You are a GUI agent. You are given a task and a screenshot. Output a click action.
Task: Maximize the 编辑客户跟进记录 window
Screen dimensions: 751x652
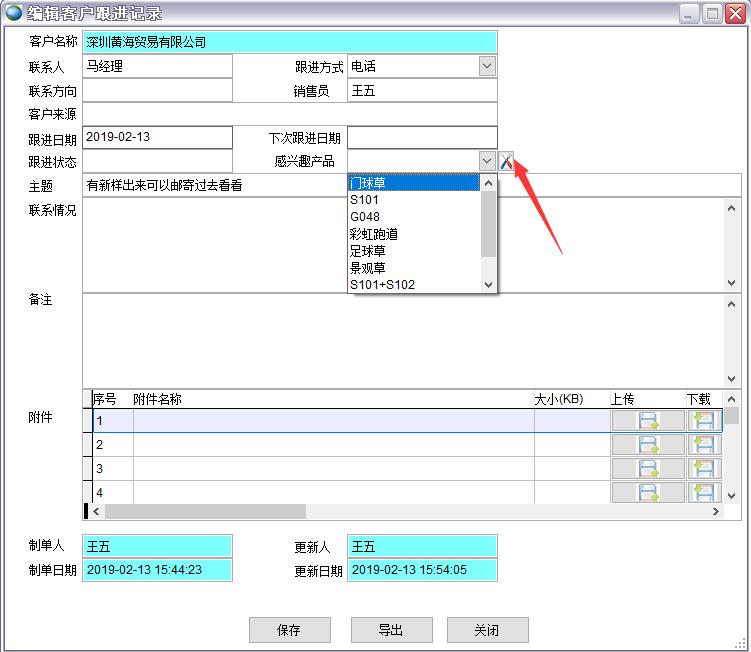click(x=712, y=13)
